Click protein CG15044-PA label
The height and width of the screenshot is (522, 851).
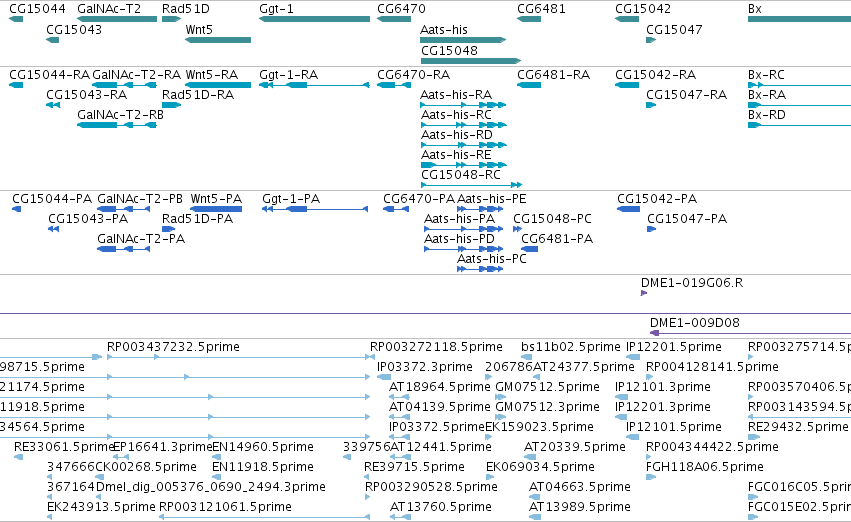[52, 199]
